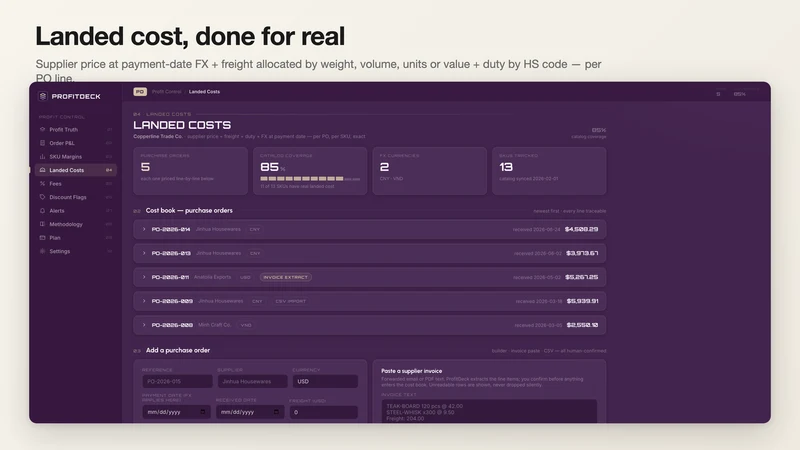Click the FX Currencies stat card
The height and width of the screenshot is (450, 800).
430,171
